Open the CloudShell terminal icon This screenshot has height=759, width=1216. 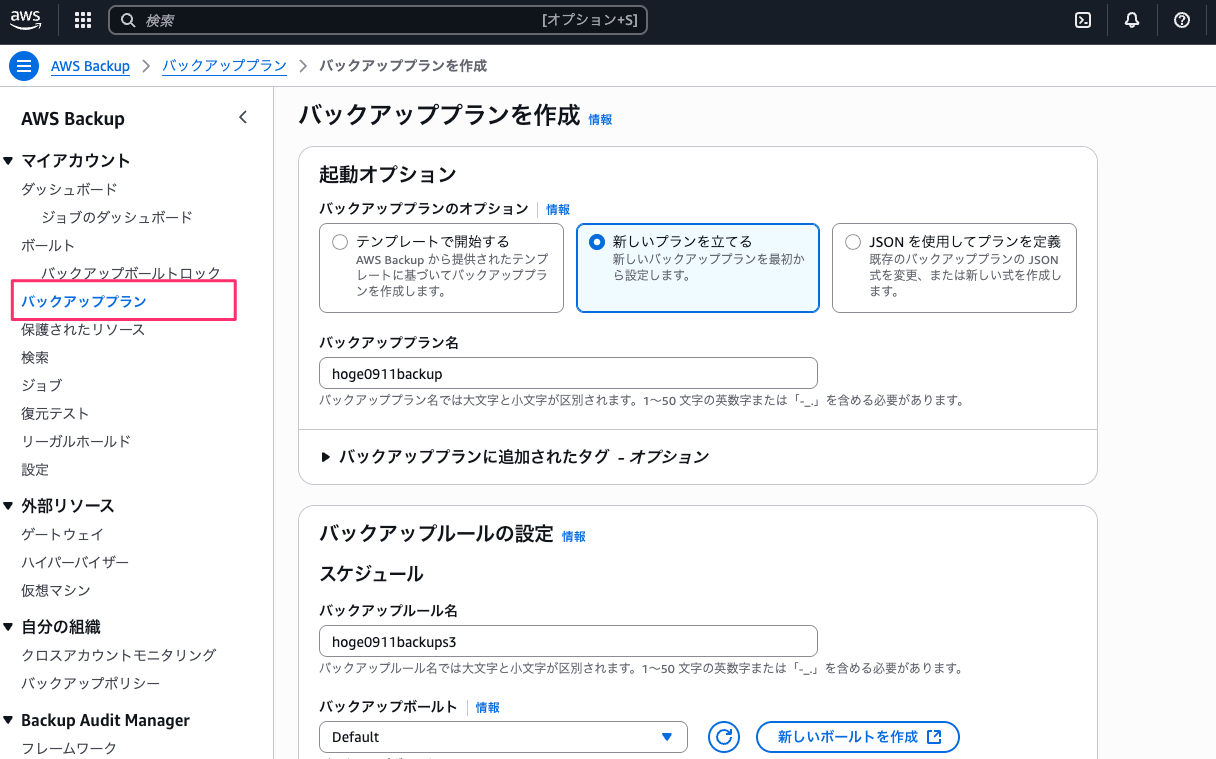[x=1082, y=20]
